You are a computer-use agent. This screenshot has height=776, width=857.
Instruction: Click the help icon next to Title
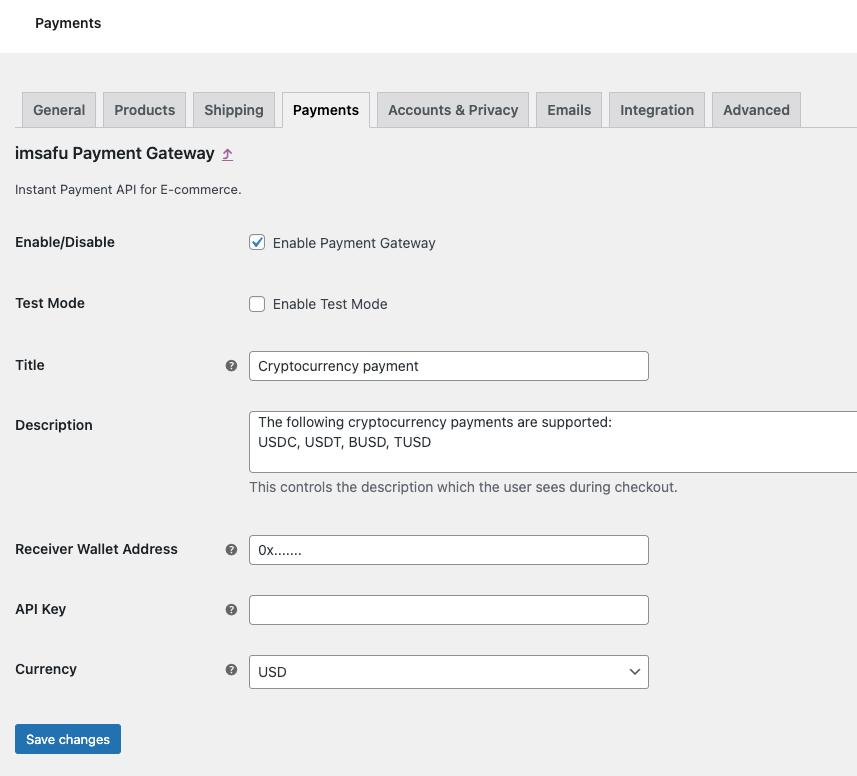pyautogui.click(x=231, y=366)
